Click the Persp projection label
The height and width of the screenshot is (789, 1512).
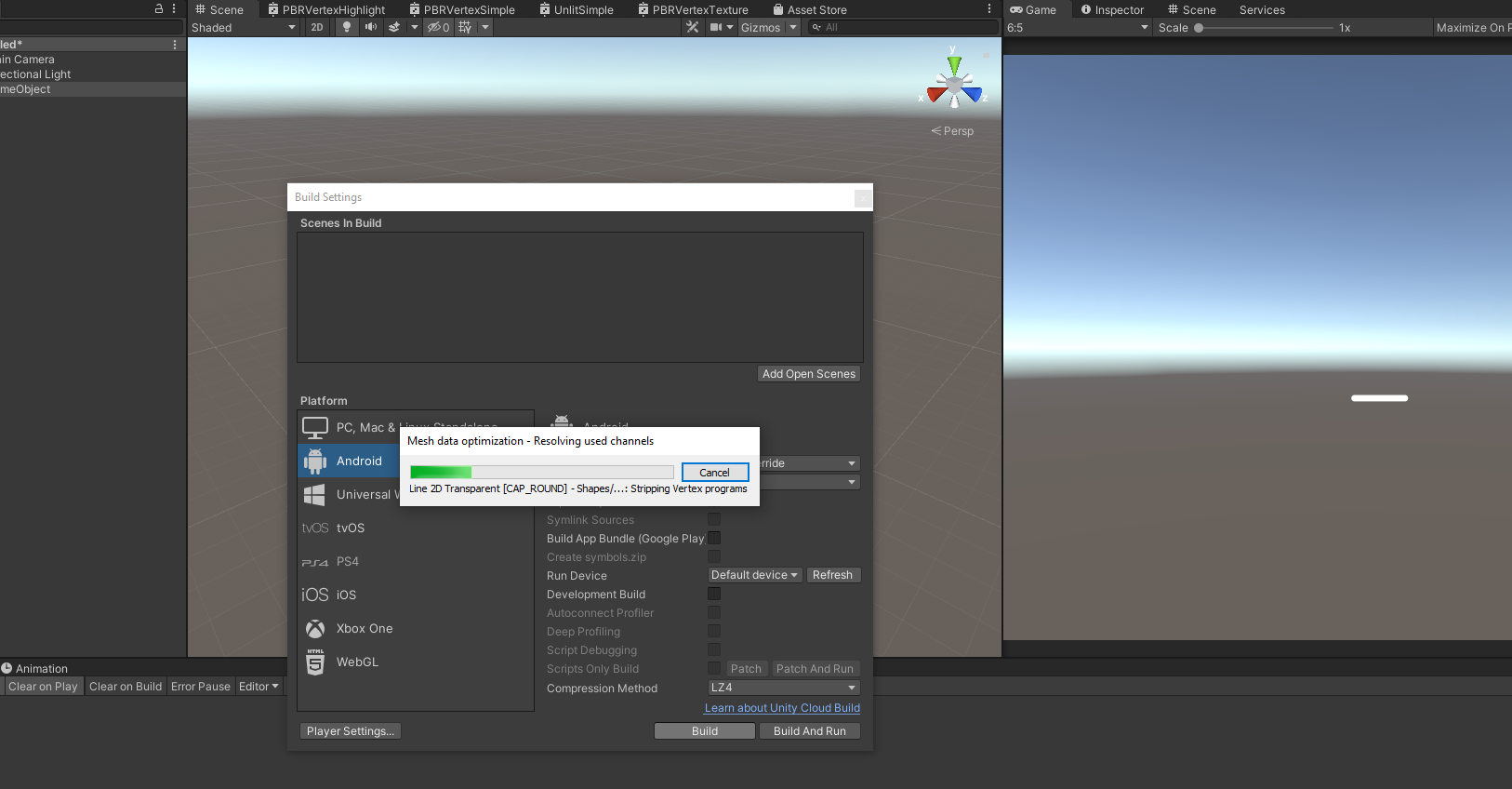point(953,131)
